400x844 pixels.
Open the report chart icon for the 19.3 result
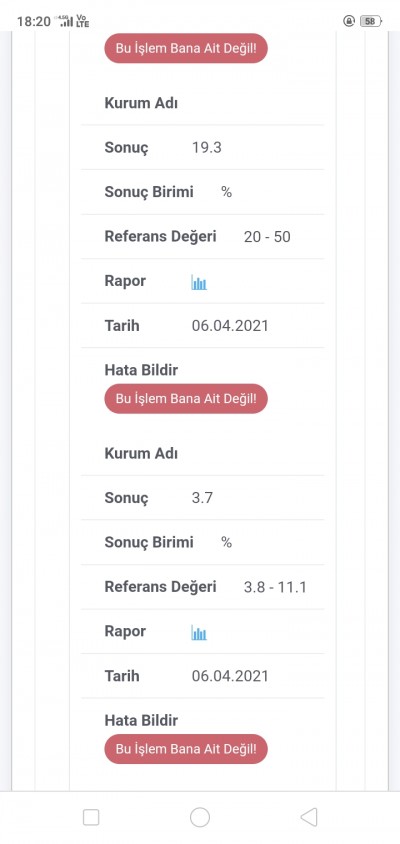coord(199,282)
